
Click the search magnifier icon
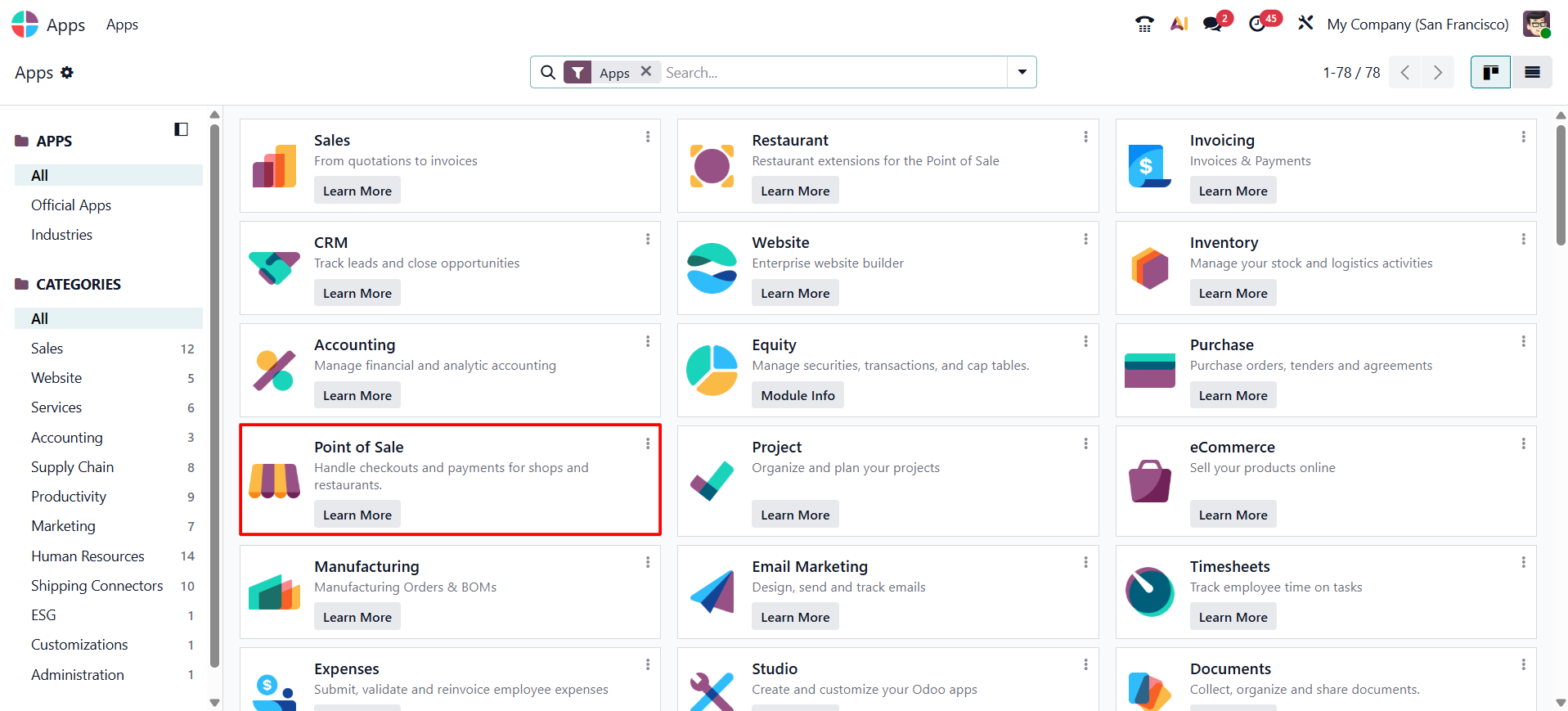548,72
